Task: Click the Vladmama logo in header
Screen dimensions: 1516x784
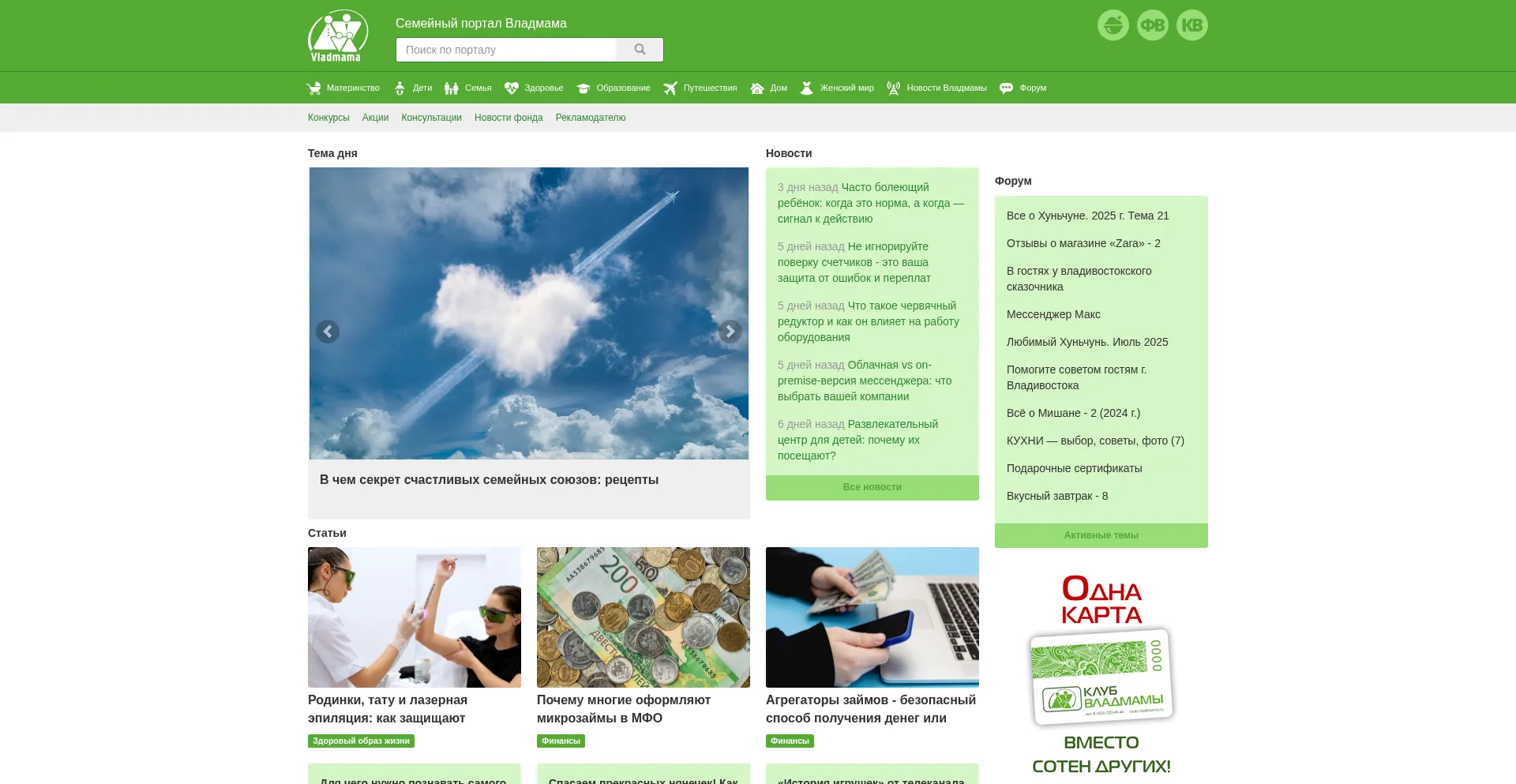Action: pos(338,36)
